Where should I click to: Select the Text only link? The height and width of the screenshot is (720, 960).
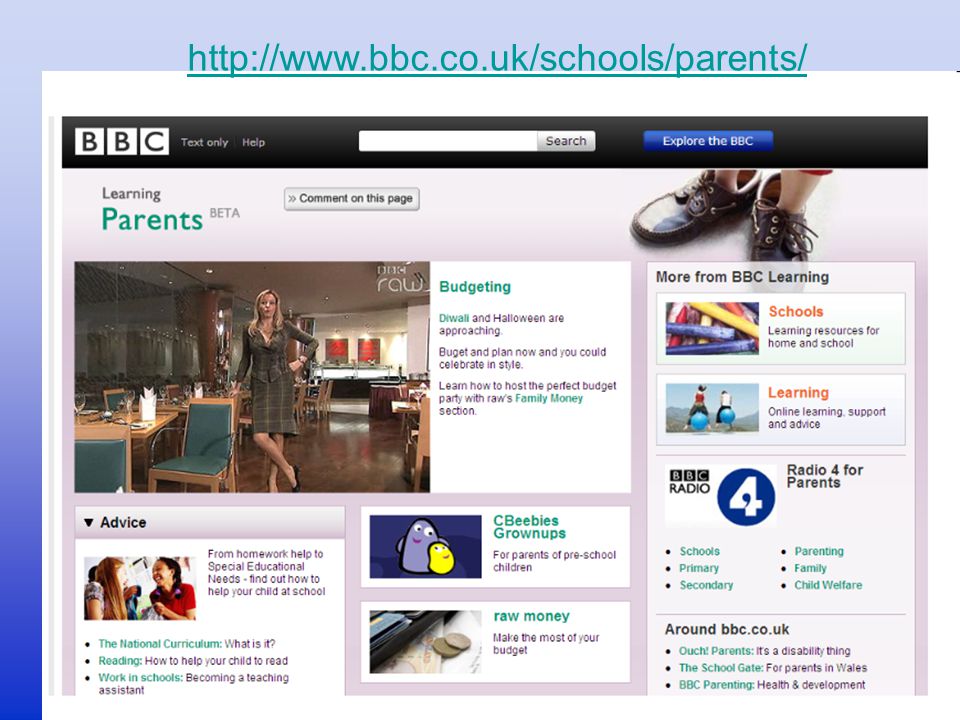tap(204, 142)
